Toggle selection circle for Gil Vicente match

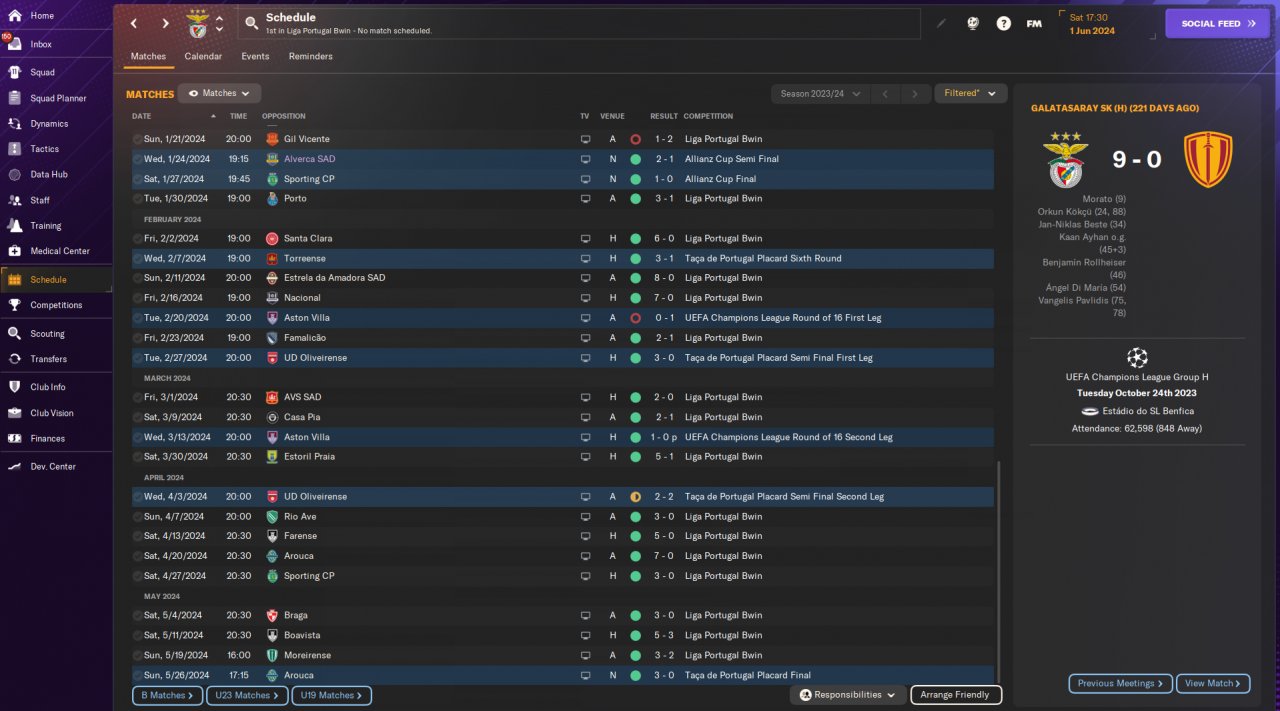[x=138, y=139]
